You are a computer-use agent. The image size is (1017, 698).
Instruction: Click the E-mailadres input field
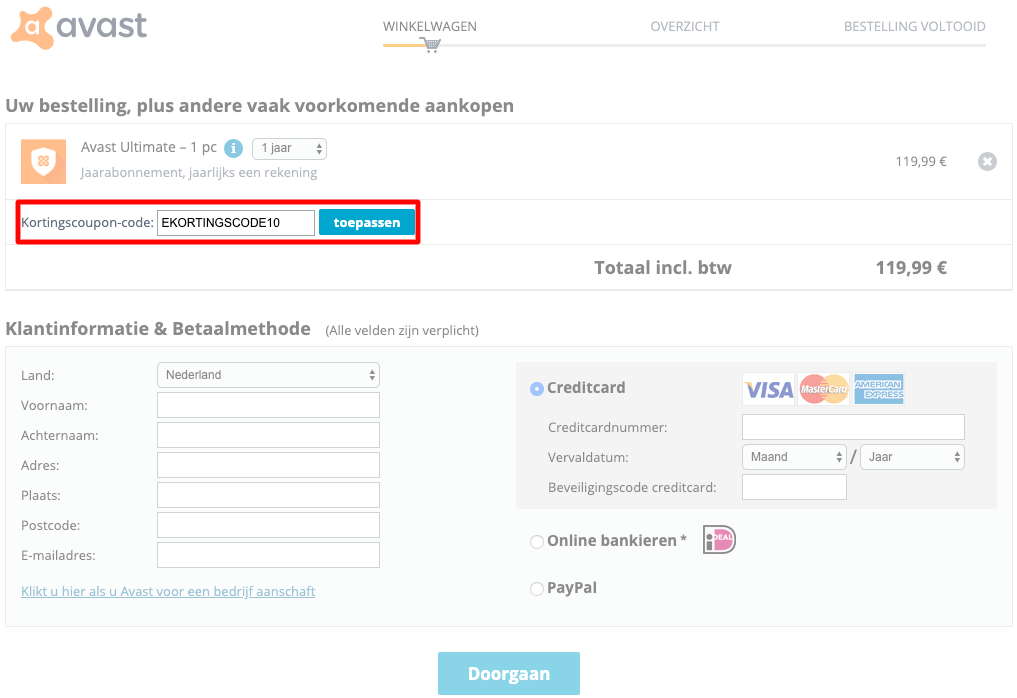tap(268, 555)
